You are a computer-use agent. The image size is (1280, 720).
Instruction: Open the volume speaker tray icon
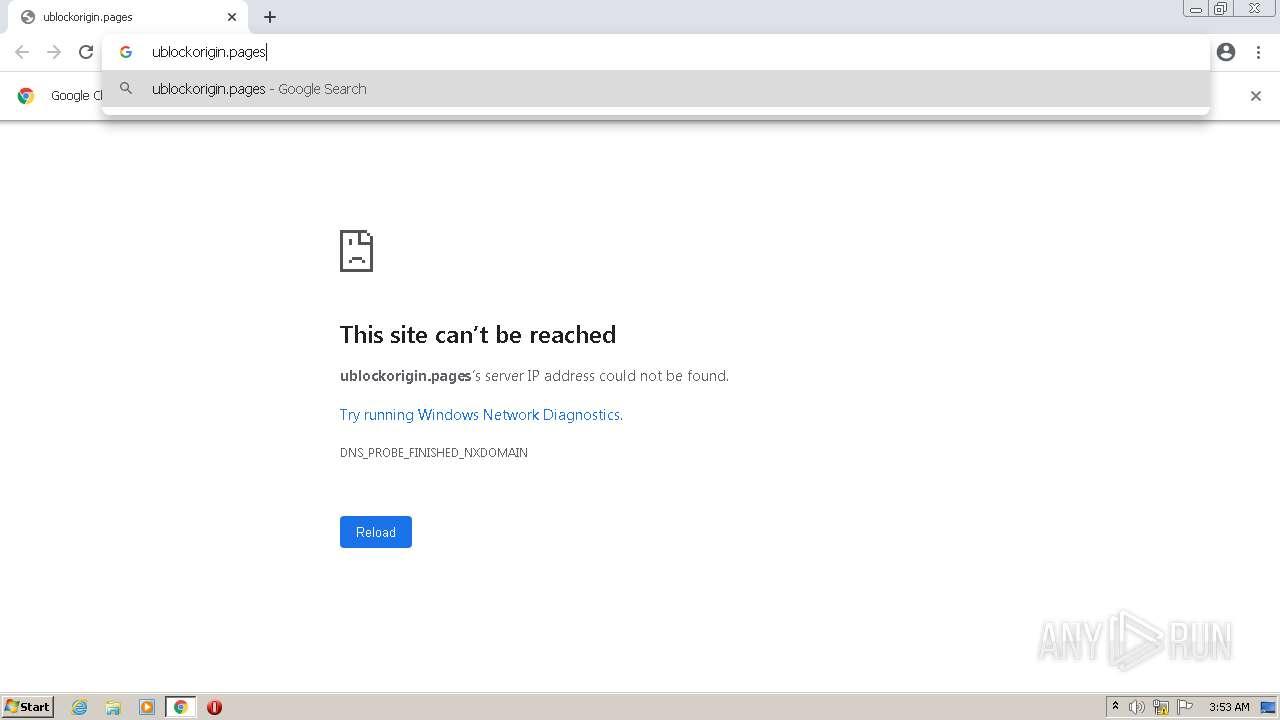(x=1137, y=707)
